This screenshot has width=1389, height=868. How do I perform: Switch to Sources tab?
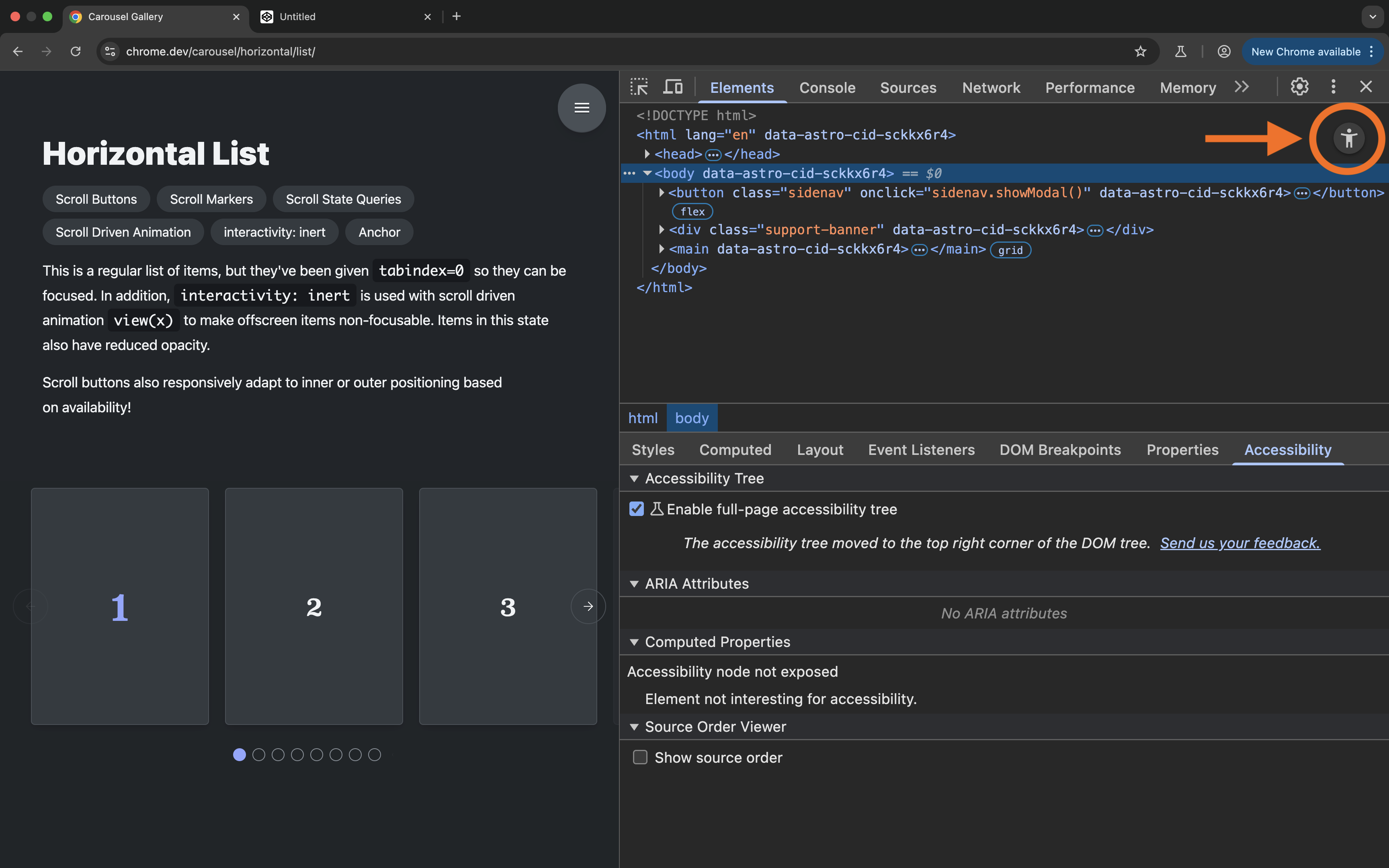[908, 88]
